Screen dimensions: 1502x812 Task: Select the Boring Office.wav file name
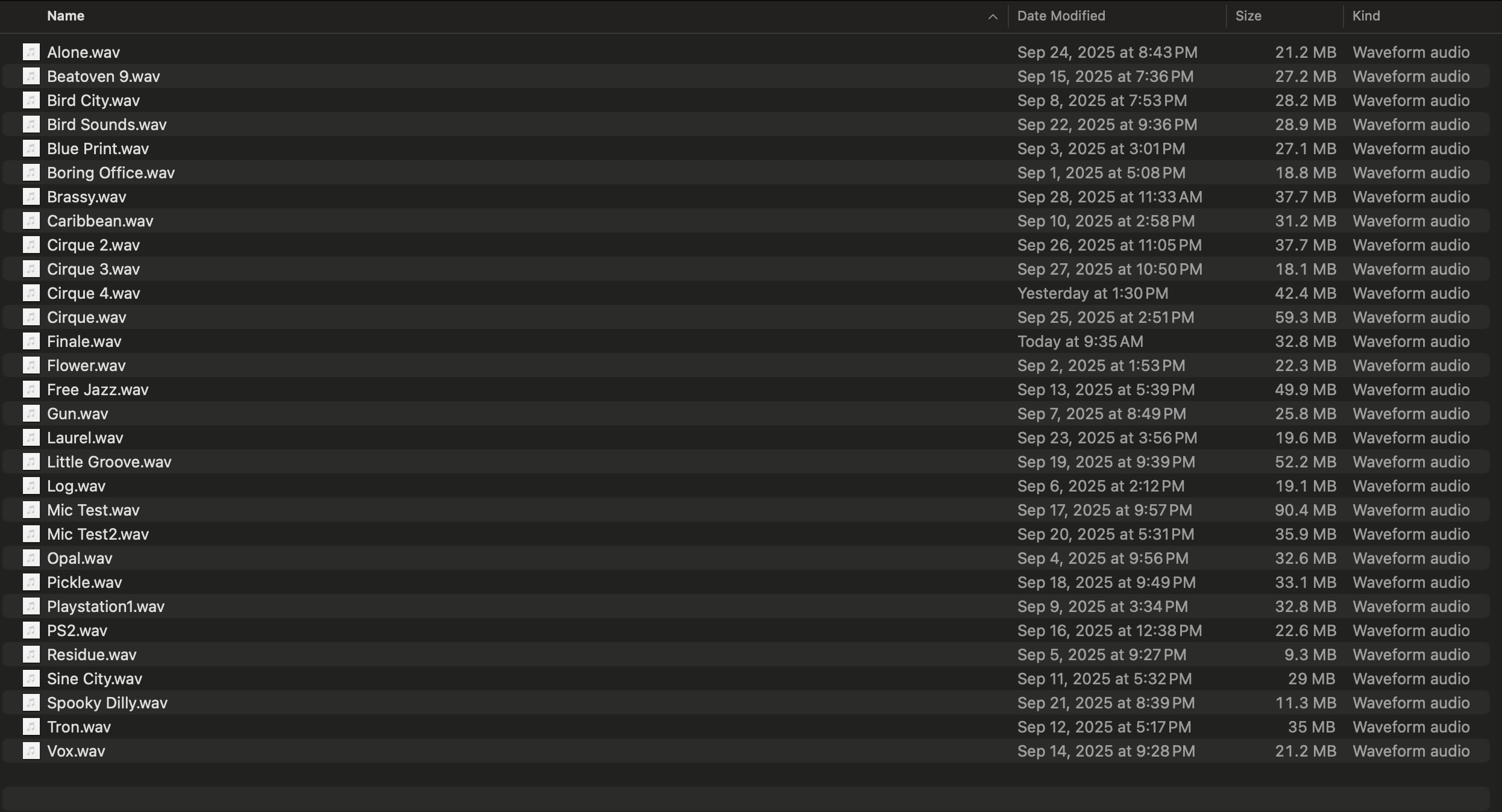click(x=111, y=173)
